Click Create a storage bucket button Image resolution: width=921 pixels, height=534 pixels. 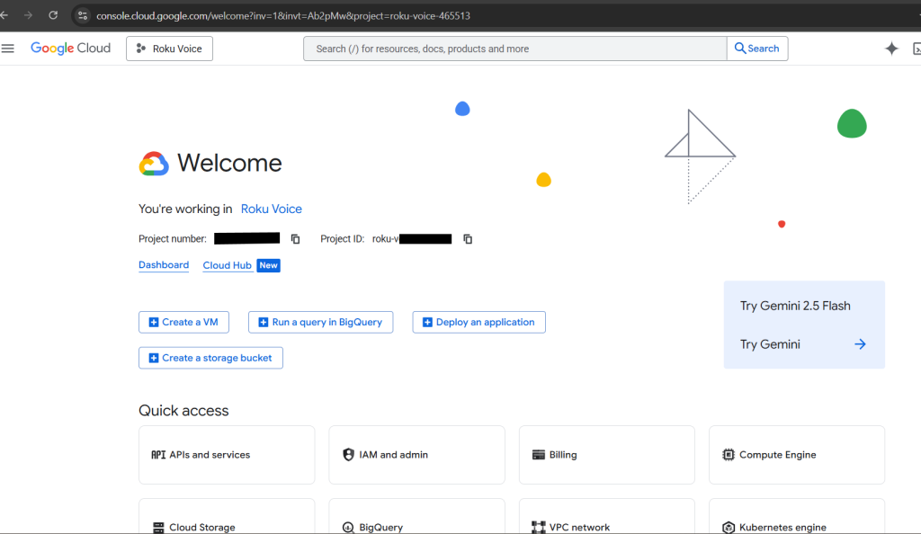coord(210,358)
